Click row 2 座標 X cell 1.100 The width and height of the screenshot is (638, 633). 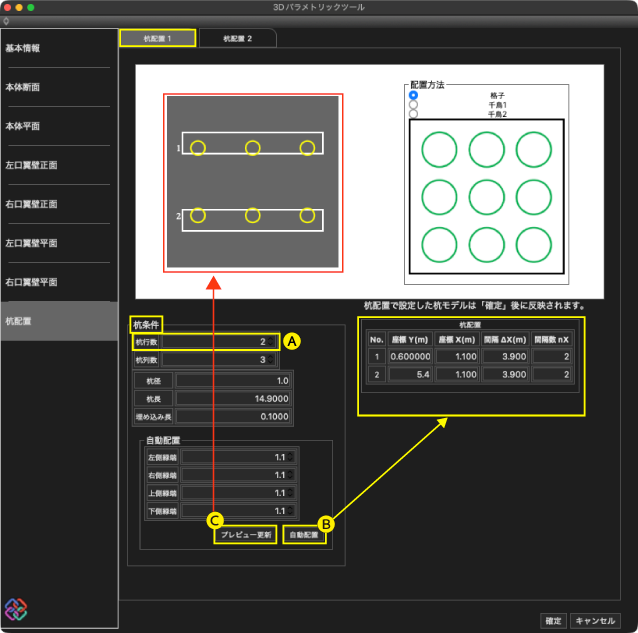[457, 375]
